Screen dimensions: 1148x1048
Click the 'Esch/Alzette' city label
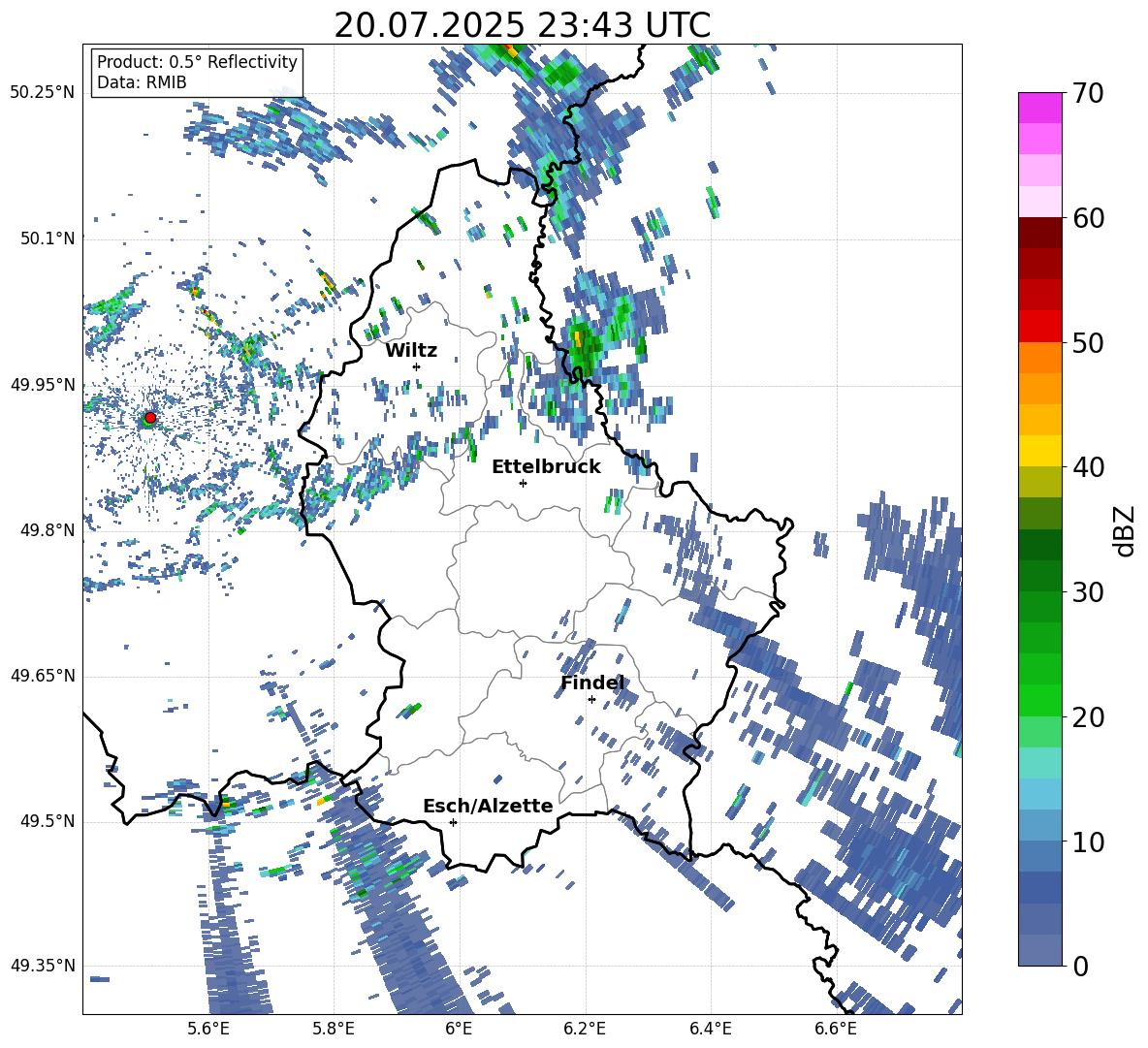[488, 807]
